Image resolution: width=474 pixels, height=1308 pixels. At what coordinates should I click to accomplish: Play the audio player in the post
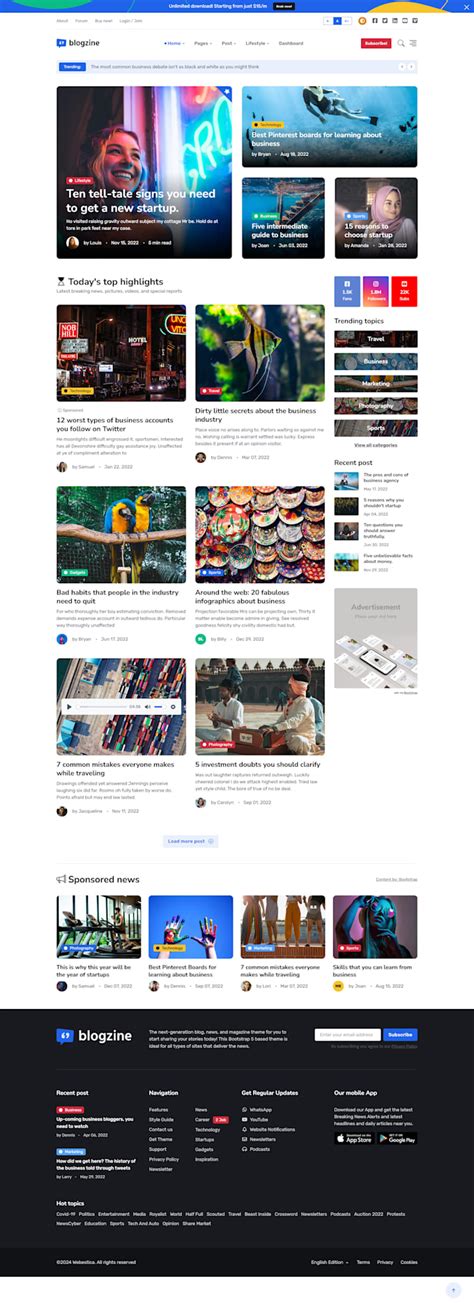tap(70, 706)
